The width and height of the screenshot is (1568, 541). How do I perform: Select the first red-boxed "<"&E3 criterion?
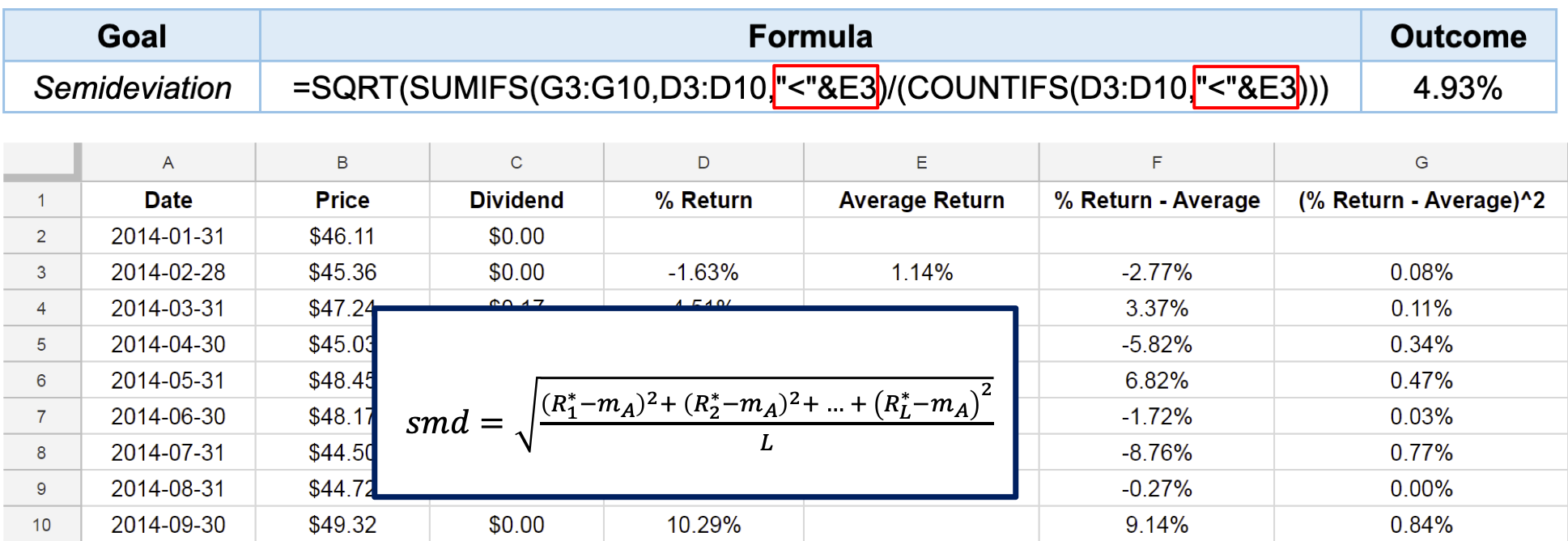pyautogui.click(x=826, y=87)
